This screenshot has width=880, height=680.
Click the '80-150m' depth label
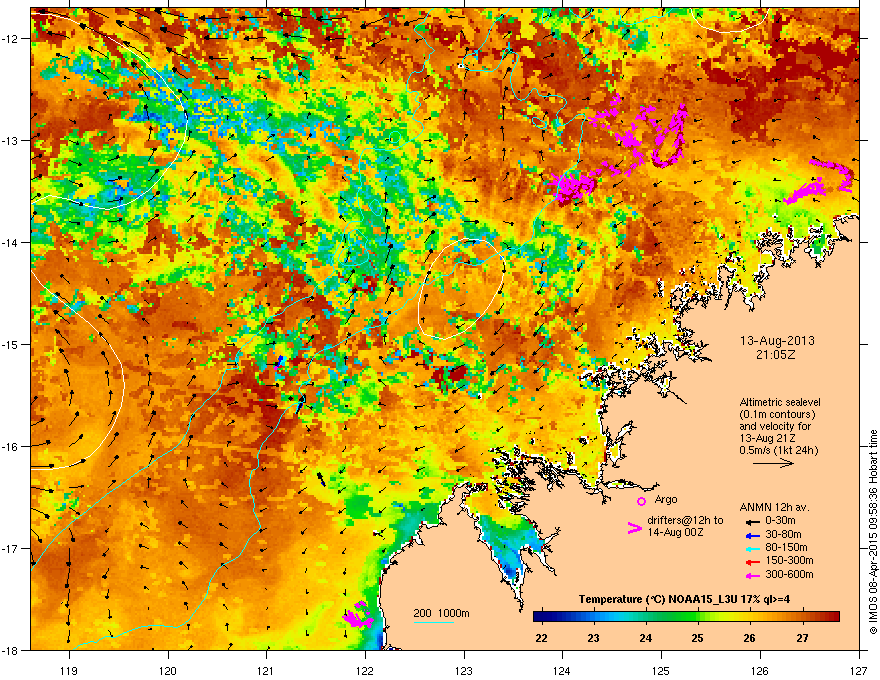(786, 548)
